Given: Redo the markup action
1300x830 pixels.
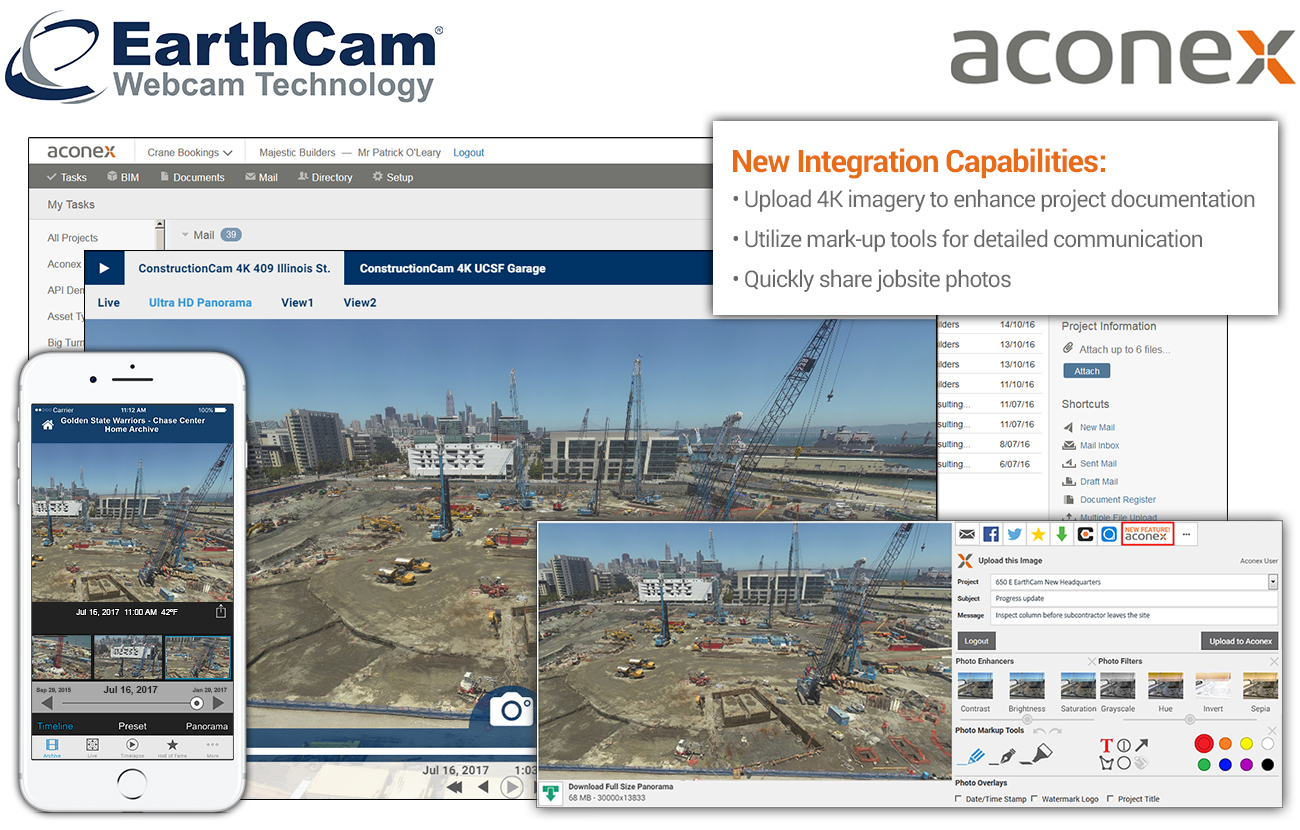Looking at the screenshot, I should 1055,732.
